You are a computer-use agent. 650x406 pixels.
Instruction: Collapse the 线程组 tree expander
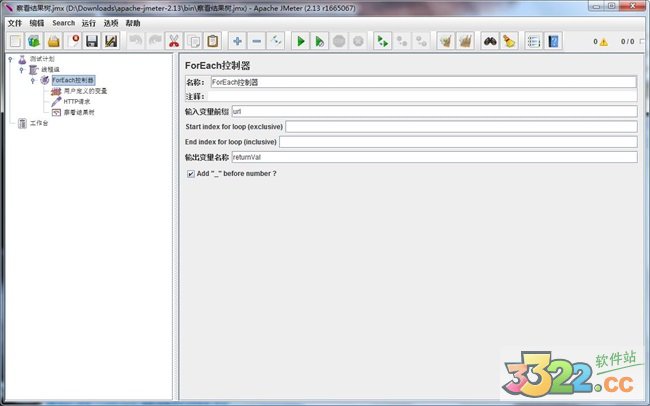22,70
